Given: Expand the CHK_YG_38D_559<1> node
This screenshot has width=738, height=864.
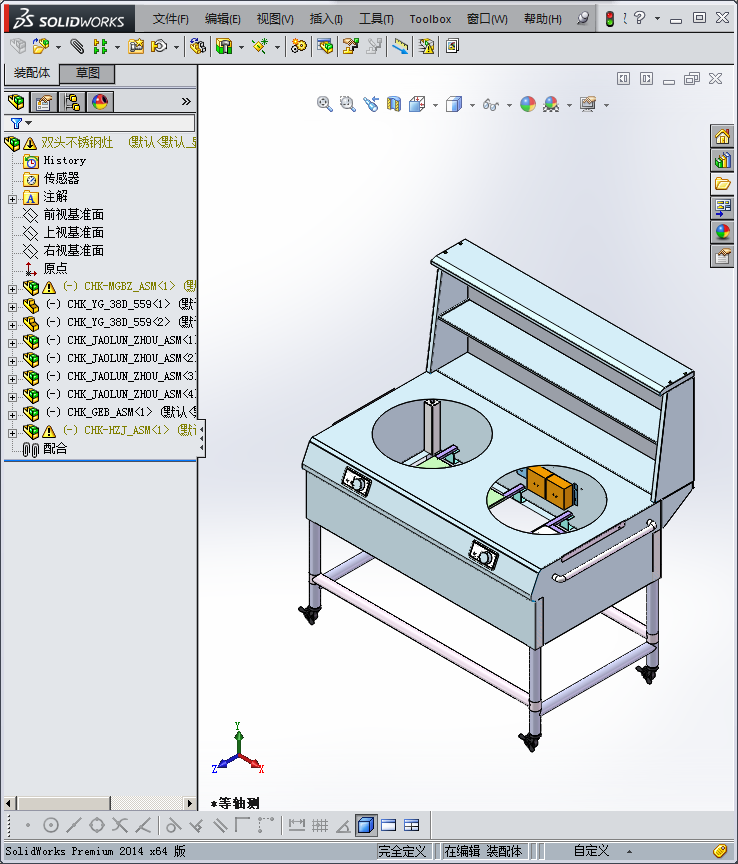Looking at the screenshot, I should tap(13, 307).
